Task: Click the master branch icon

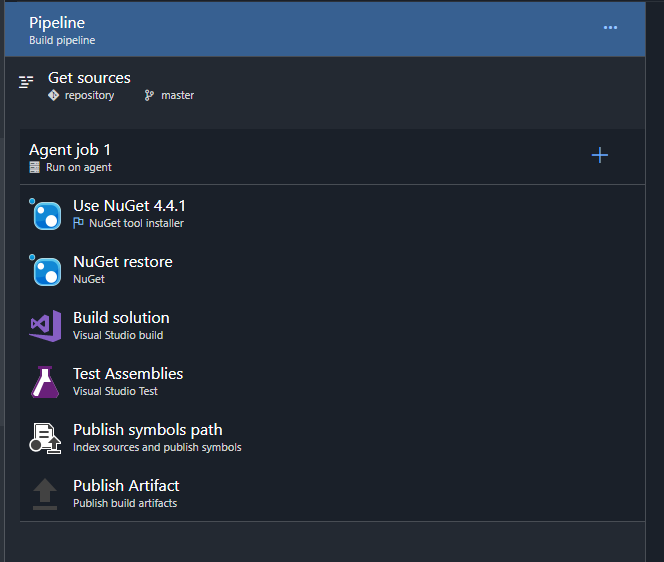Action: 149,95
